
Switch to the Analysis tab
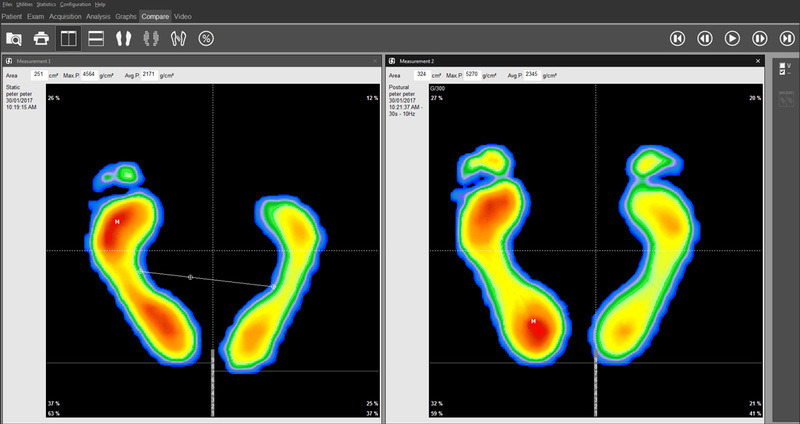tap(98, 17)
